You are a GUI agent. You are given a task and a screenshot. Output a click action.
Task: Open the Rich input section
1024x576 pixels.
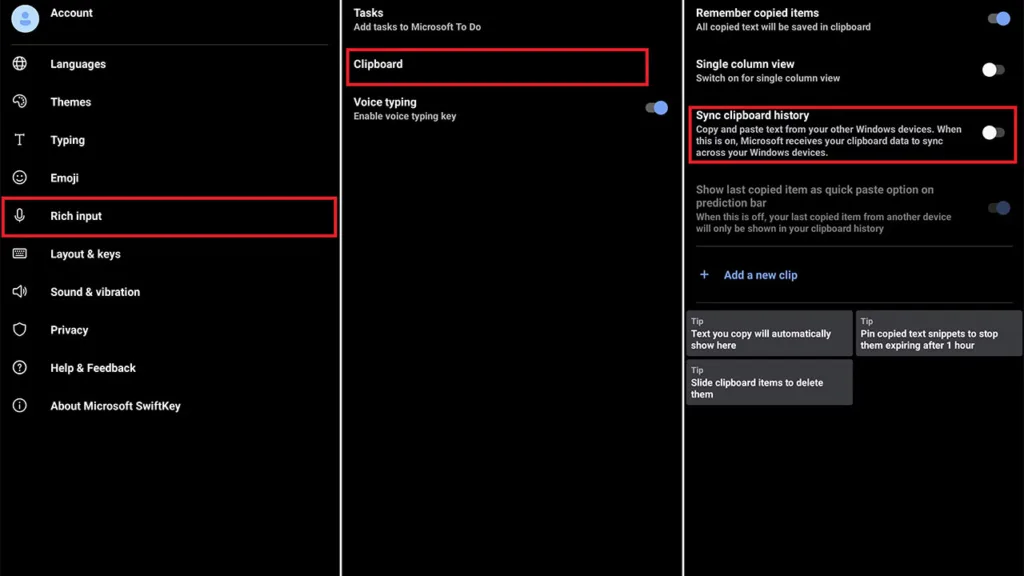tap(170, 216)
